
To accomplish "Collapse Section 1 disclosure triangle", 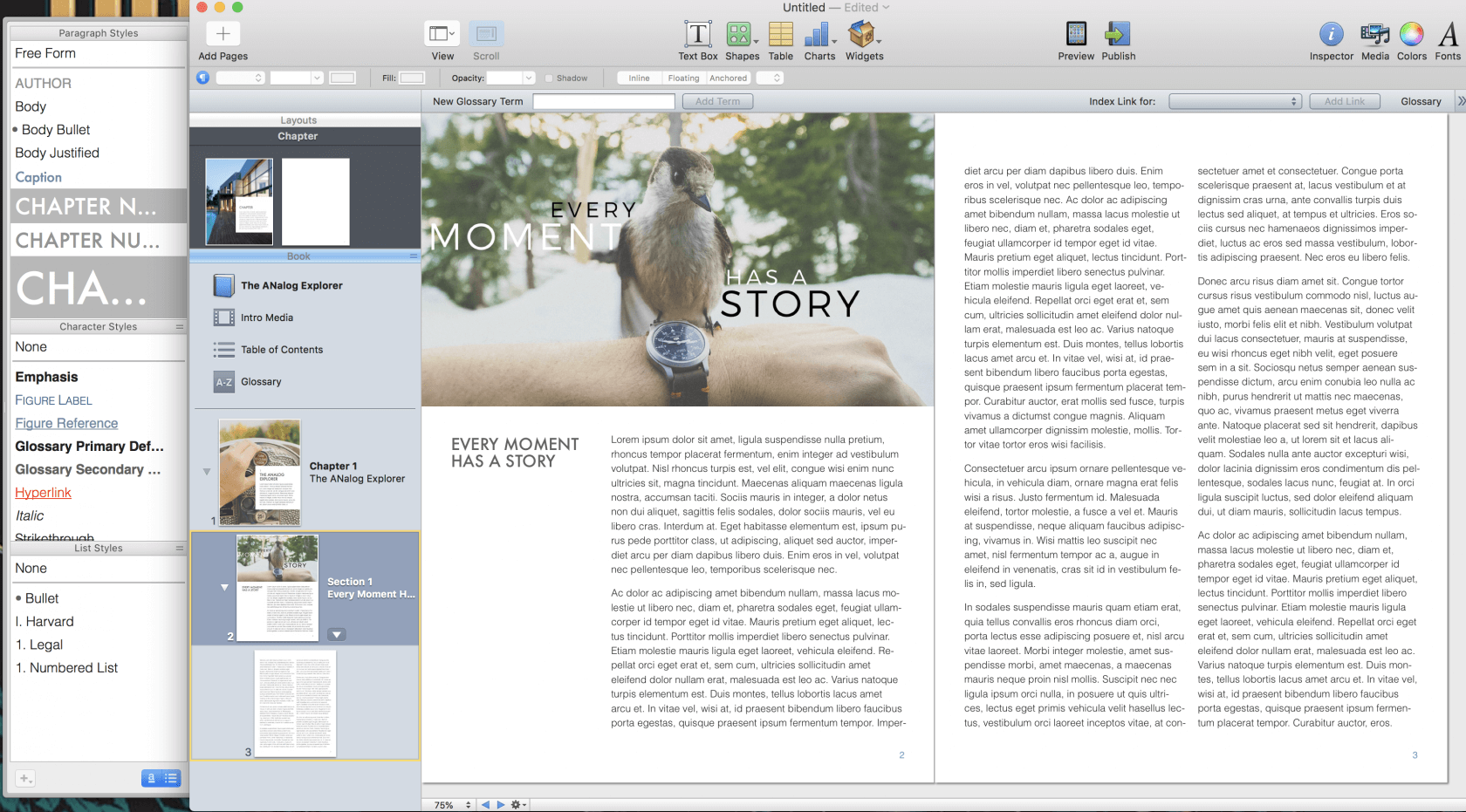I will coord(224,588).
